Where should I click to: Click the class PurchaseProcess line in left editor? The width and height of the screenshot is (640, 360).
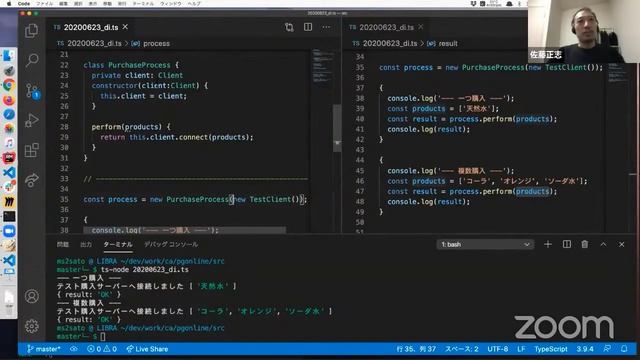[131, 65]
